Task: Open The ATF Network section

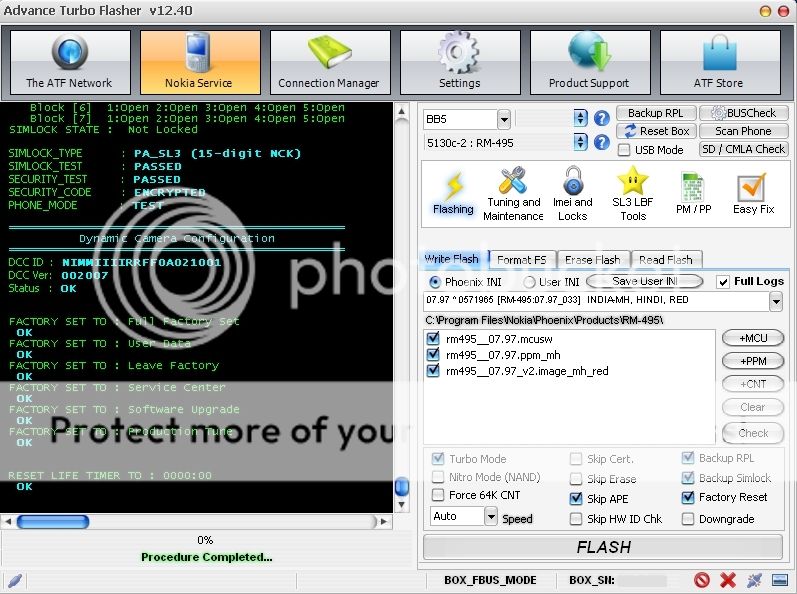Action: (70, 62)
